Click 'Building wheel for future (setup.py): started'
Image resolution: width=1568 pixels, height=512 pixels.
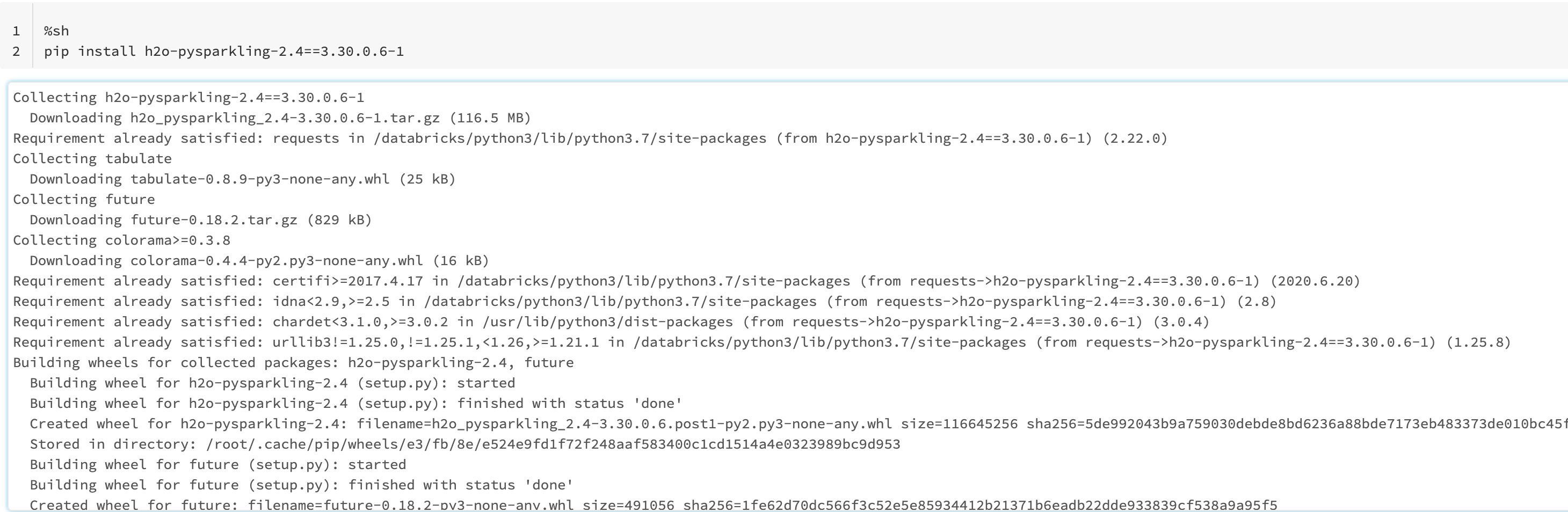point(218,465)
